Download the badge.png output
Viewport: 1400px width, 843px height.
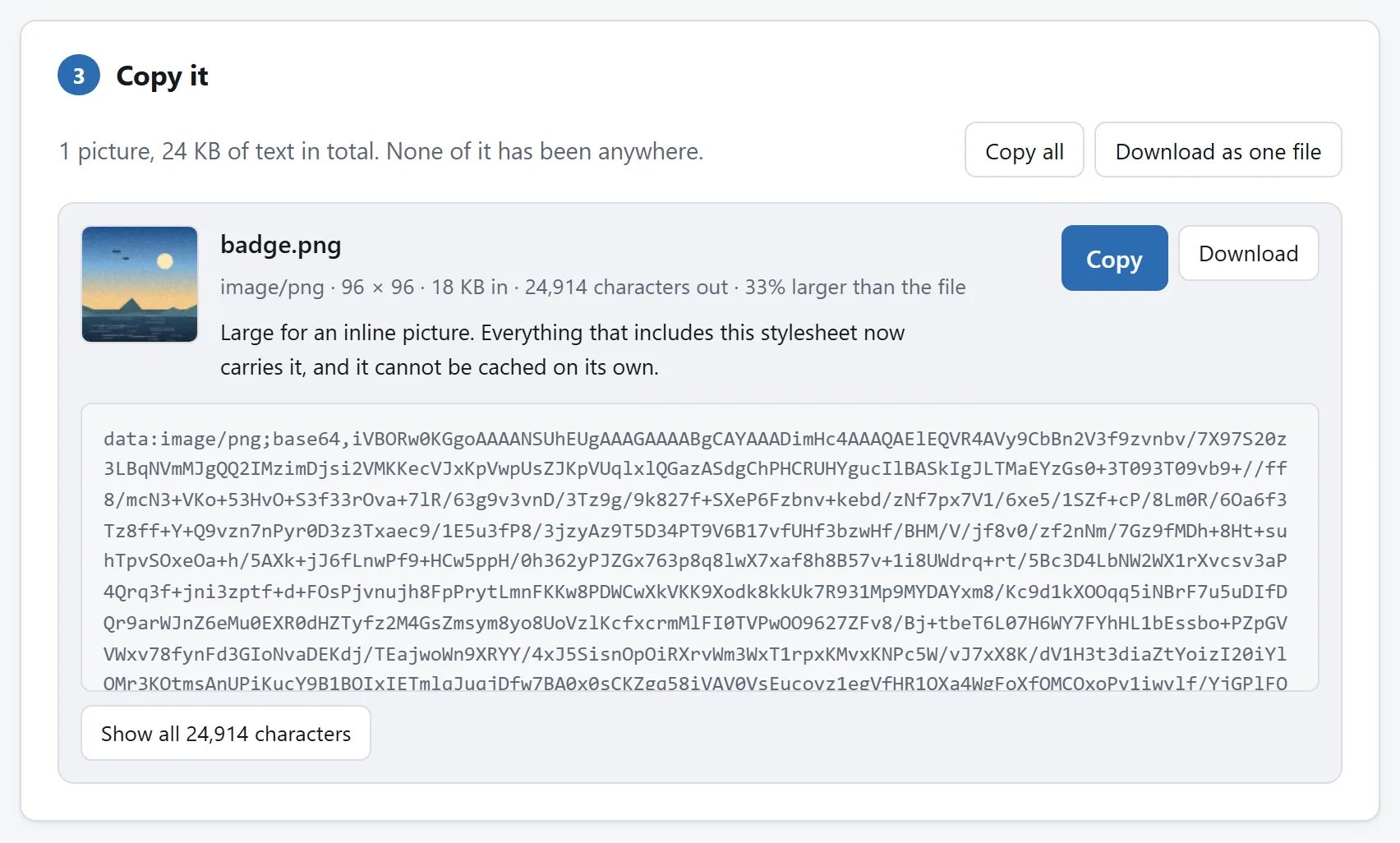[x=1248, y=254]
